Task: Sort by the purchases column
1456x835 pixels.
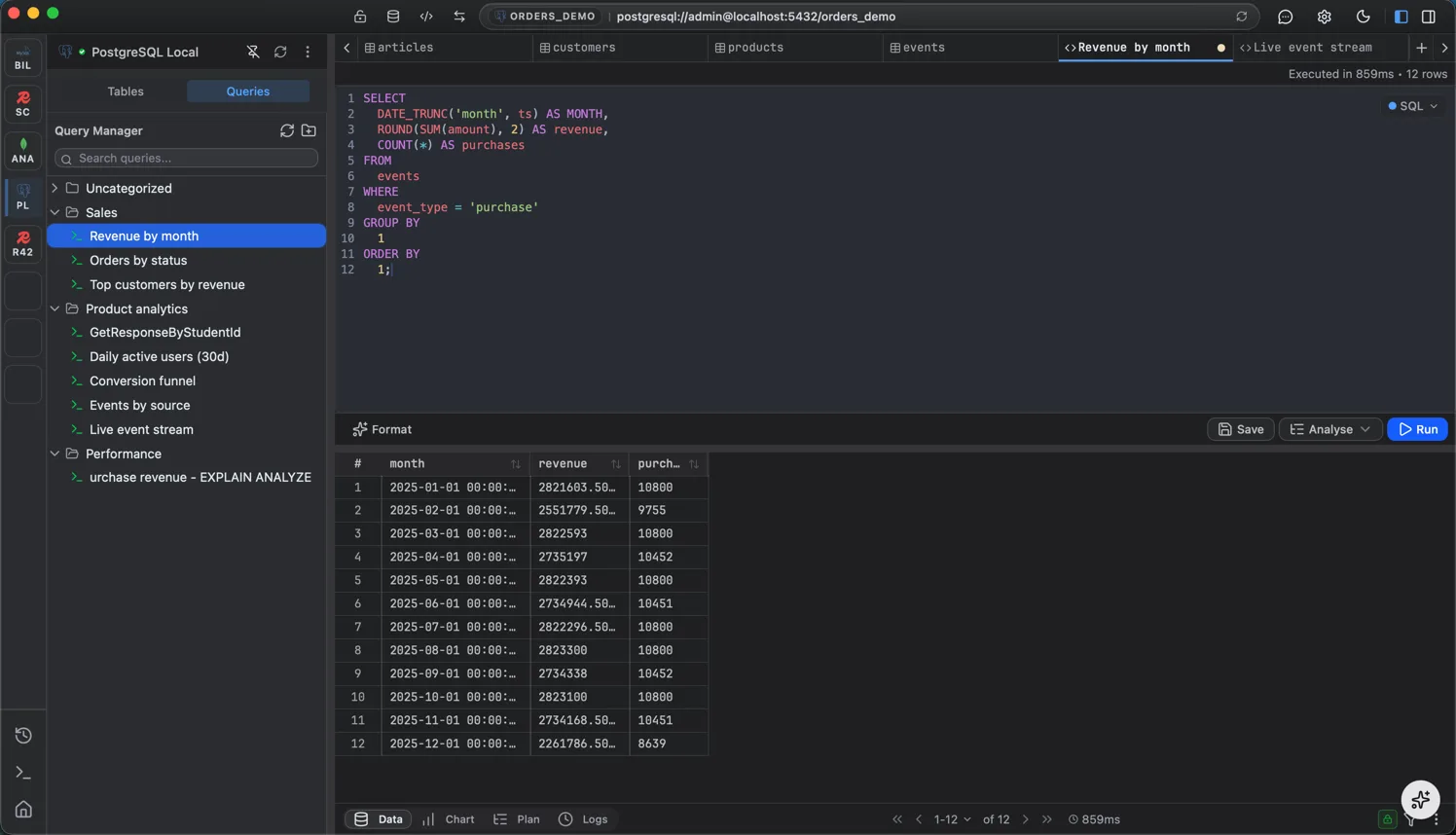Action: coord(694,464)
